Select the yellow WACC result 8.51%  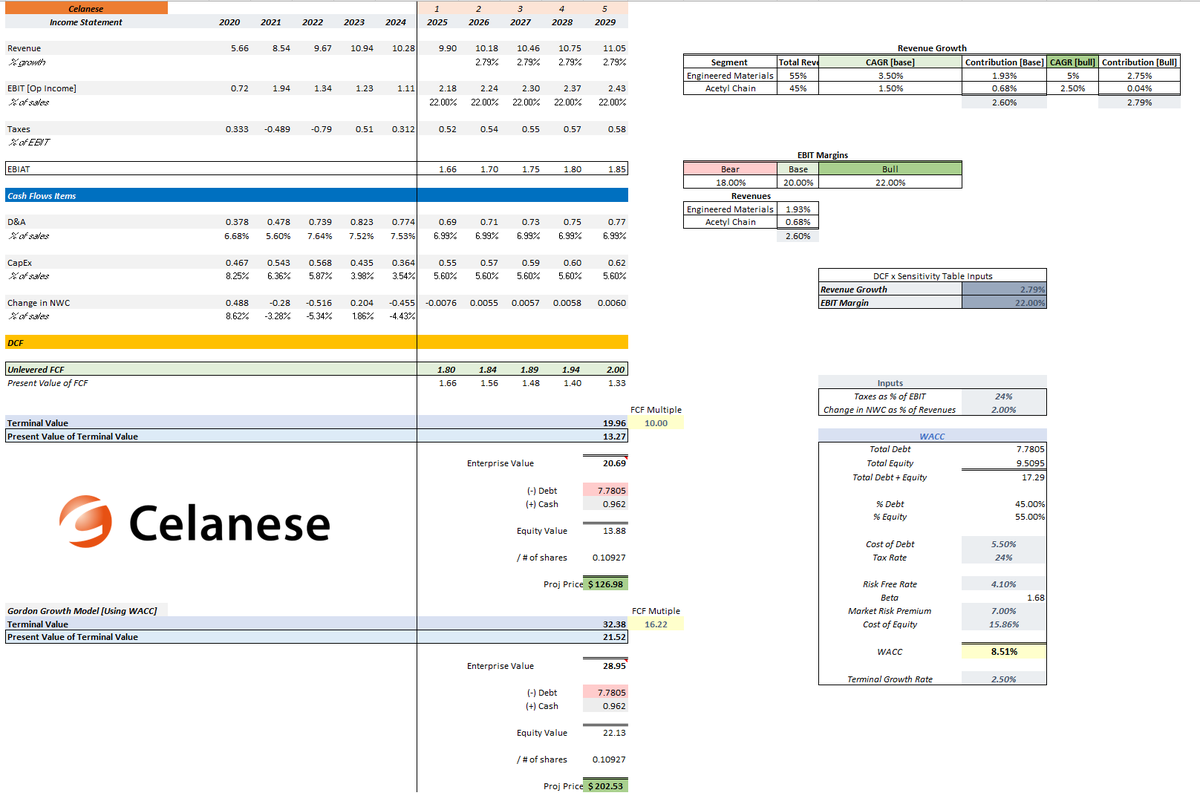(x=1003, y=651)
